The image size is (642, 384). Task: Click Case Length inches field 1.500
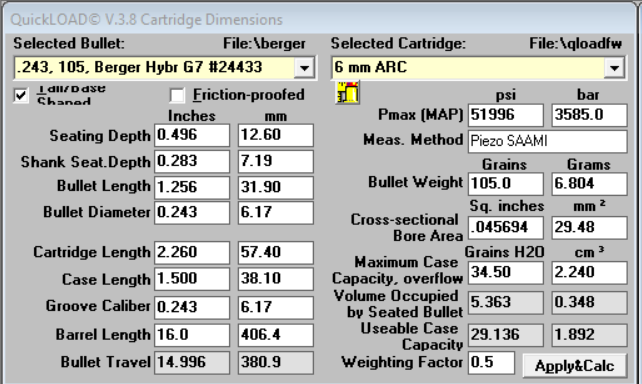click(192, 279)
